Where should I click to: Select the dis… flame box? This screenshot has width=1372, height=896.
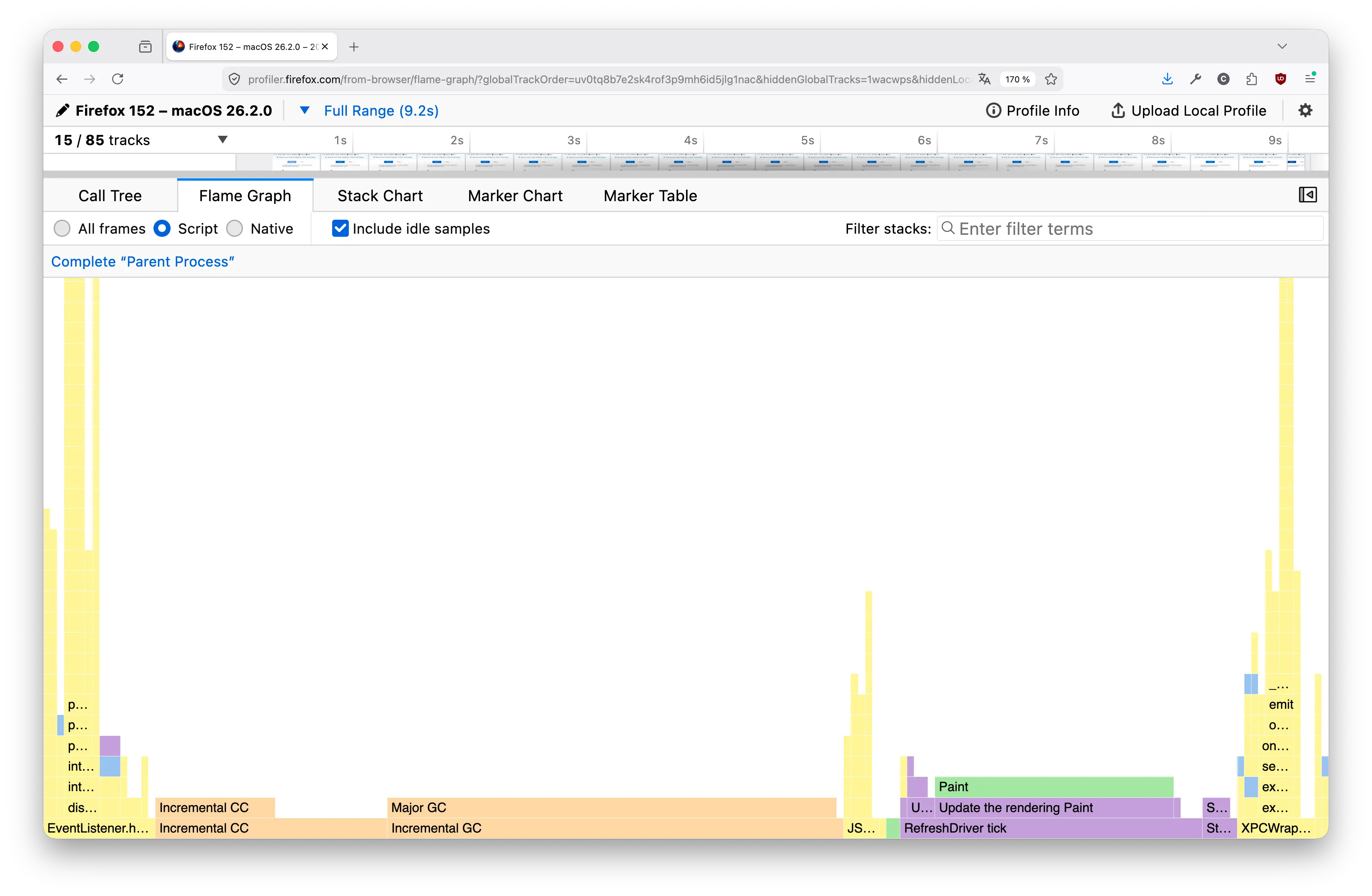82,807
